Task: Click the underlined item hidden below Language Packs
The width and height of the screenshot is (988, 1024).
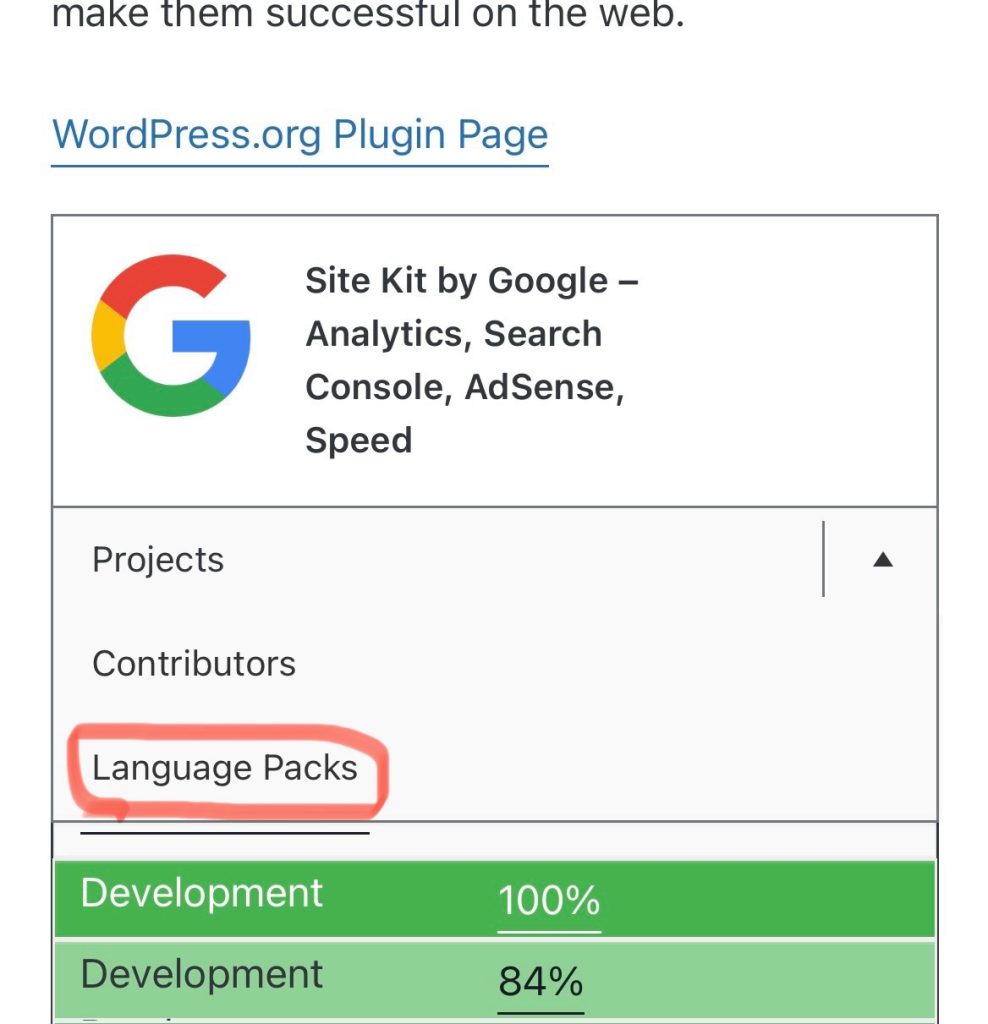Action: [x=225, y=828]
